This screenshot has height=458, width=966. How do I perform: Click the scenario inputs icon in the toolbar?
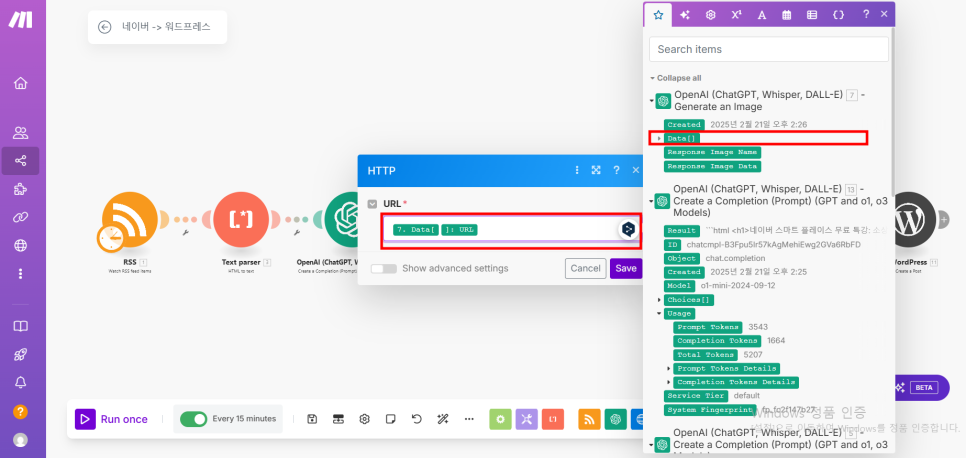pyautogui.click(x=338, y=419)
